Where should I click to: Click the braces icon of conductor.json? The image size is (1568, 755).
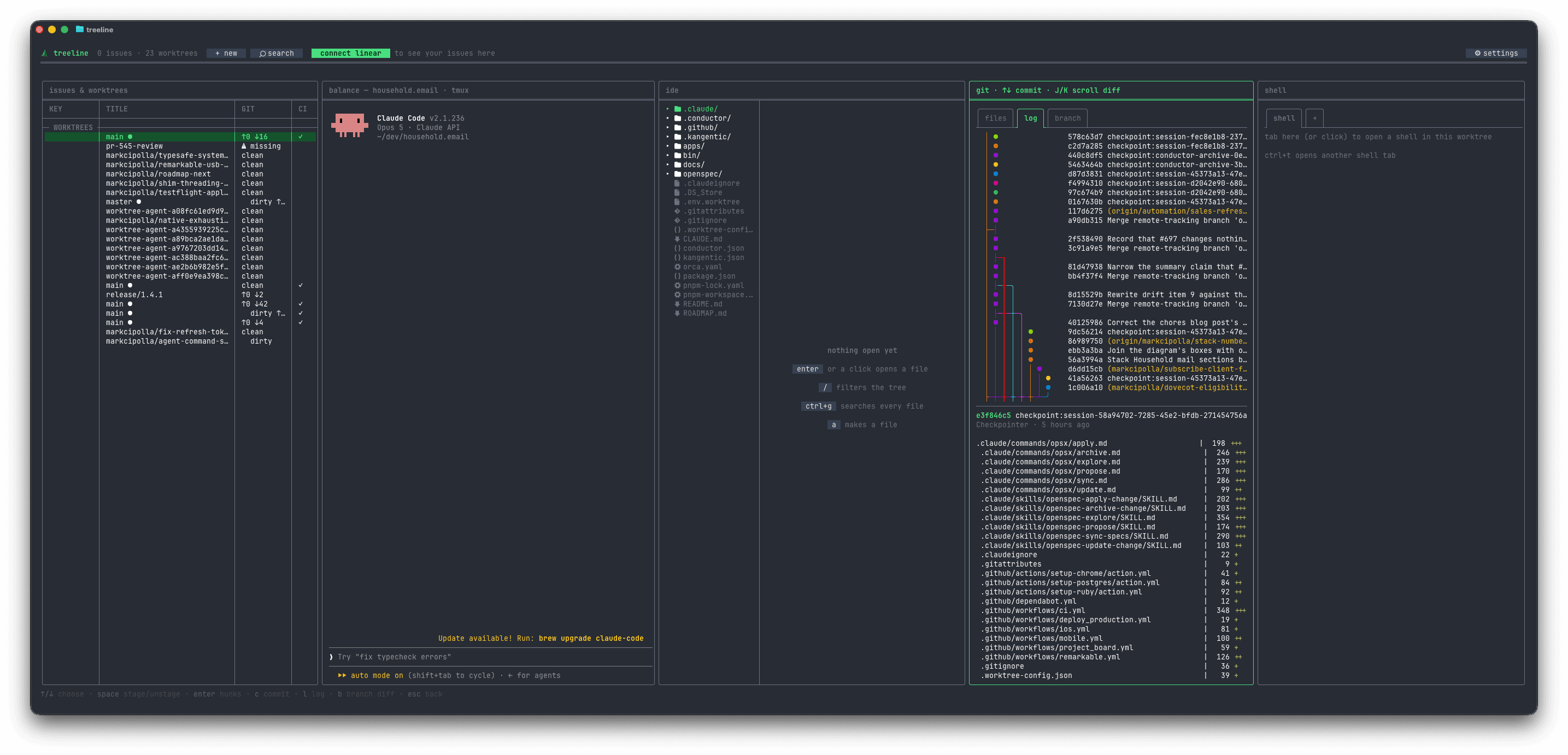(x=677, y=248)
